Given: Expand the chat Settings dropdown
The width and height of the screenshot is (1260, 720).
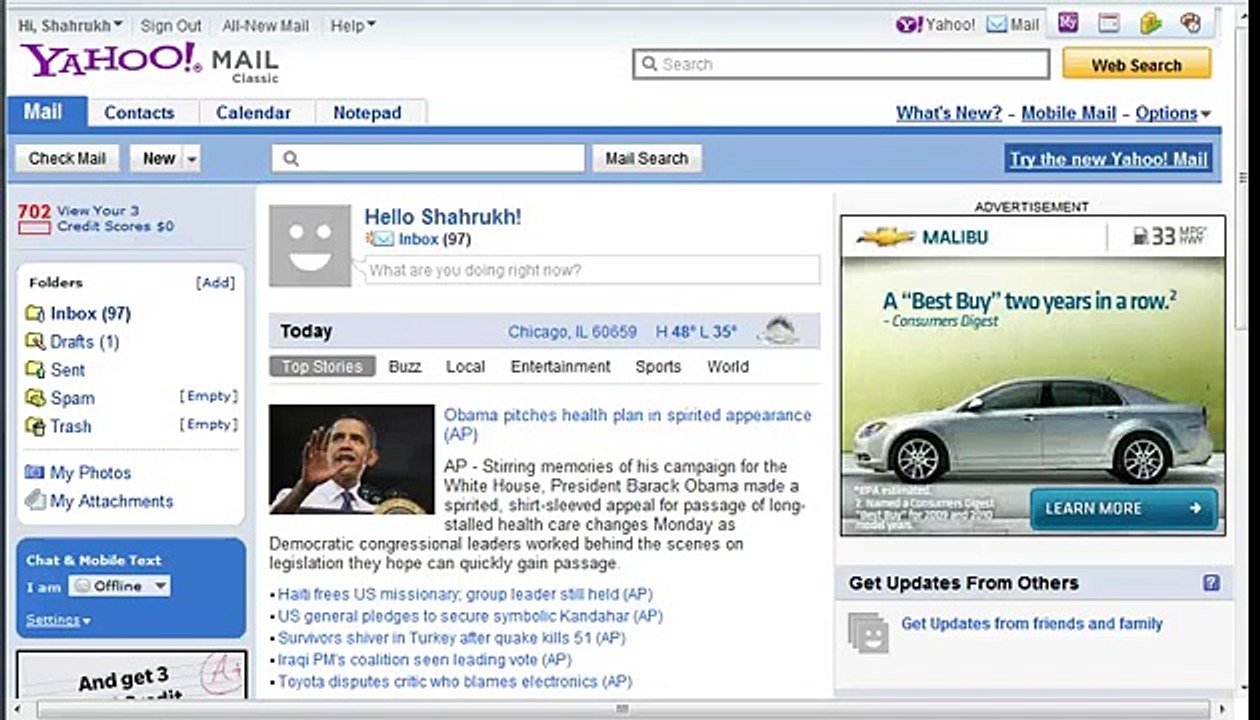Looking at the screenshot, I should tap(58, 620).
